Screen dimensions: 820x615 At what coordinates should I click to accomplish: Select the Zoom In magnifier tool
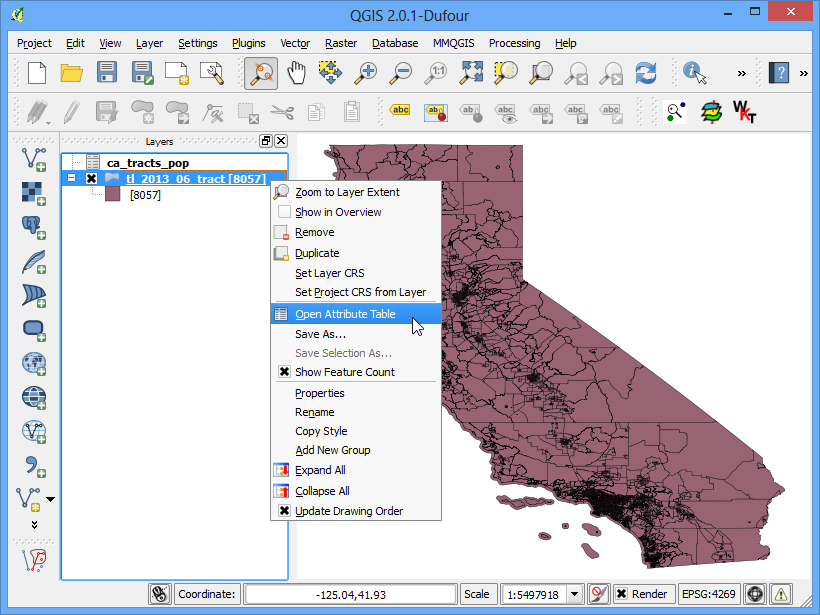(366, 73)
